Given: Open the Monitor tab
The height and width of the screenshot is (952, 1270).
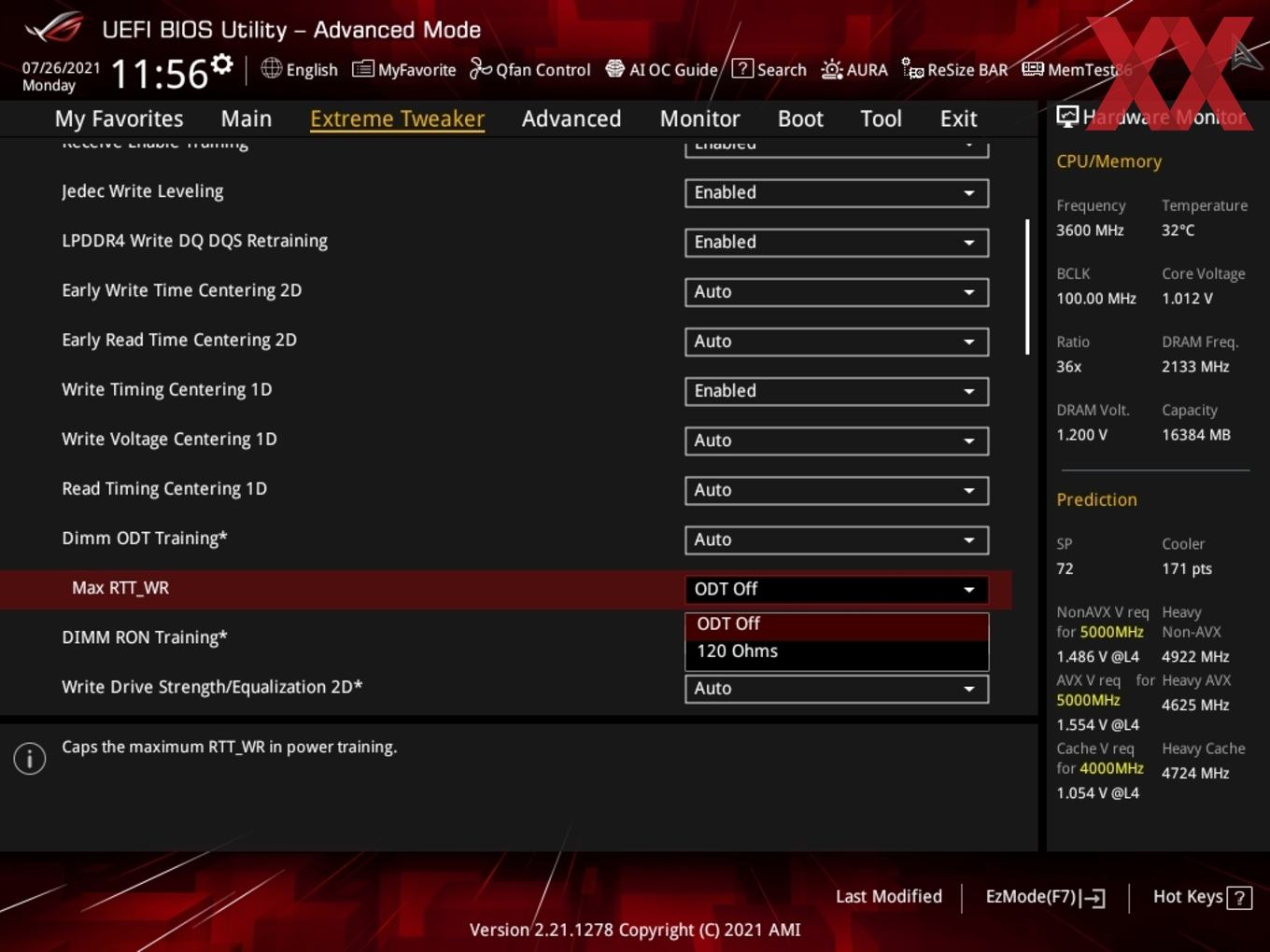Looking at the screenshot, I should [x=699, y=119].
